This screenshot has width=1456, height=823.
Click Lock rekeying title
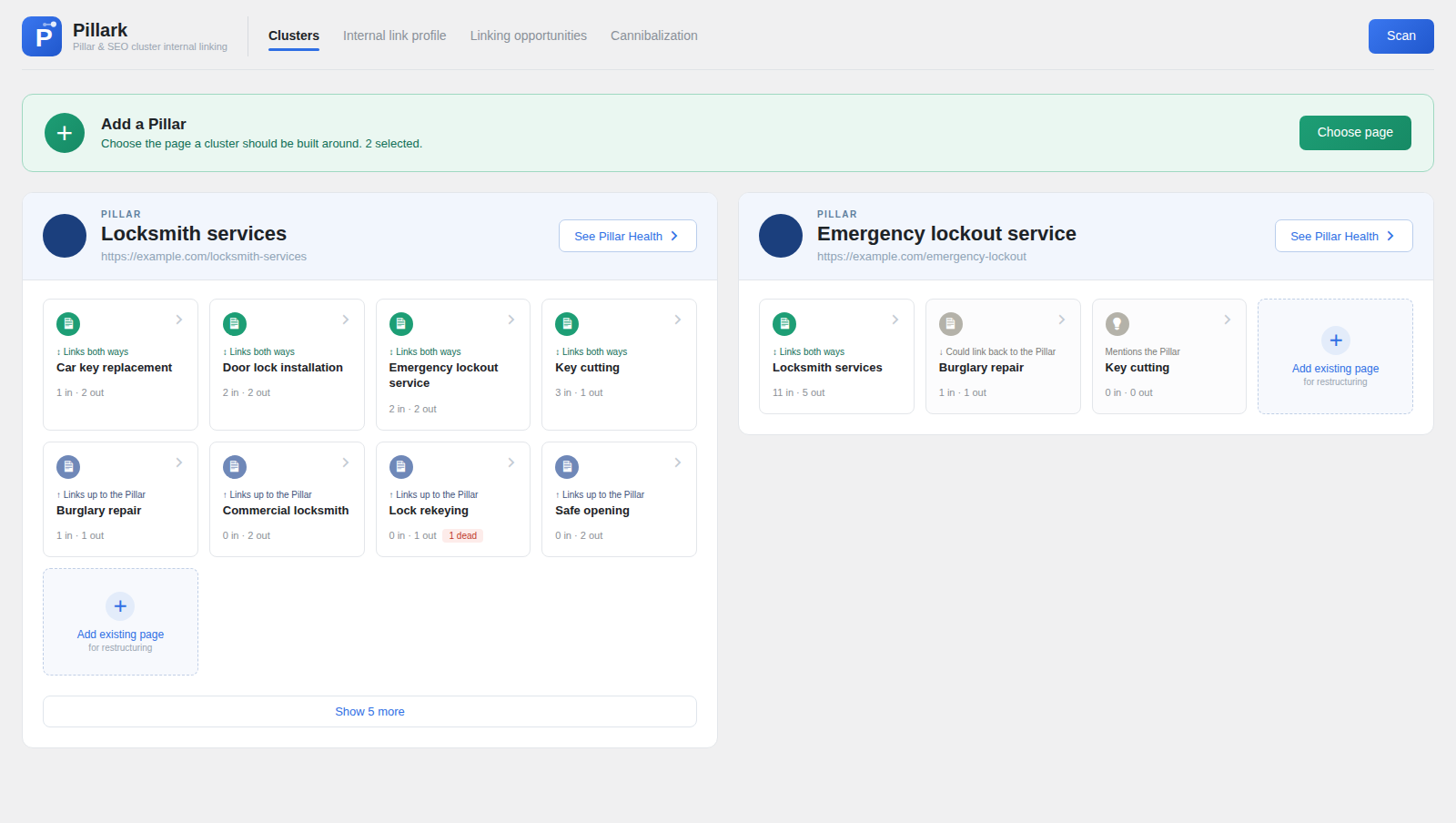[429, 511]
